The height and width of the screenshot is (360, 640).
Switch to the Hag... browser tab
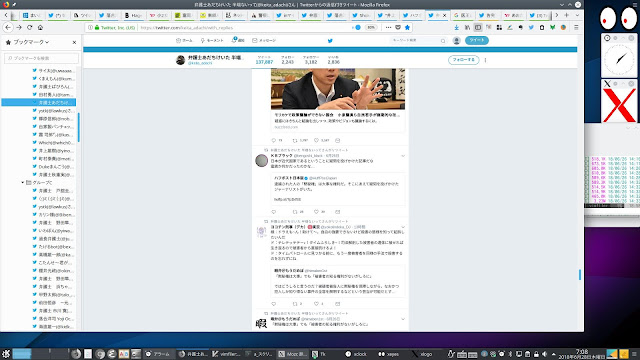(x=133, y=15)
